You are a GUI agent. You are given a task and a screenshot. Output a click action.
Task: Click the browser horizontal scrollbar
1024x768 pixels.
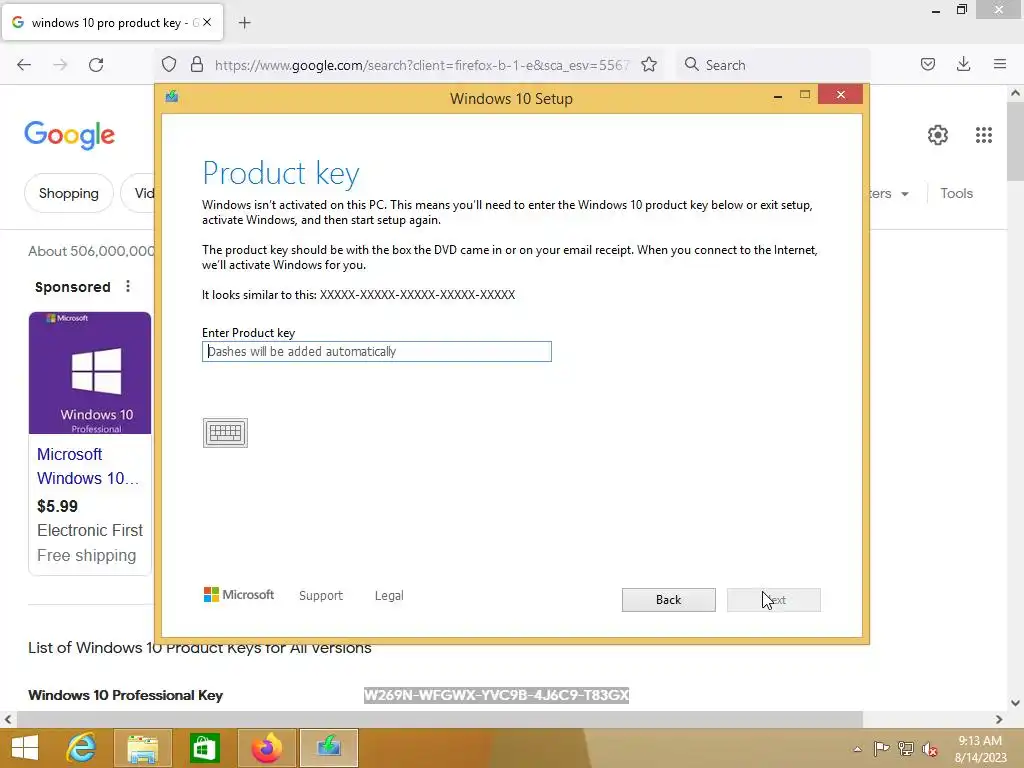point(439,719)
